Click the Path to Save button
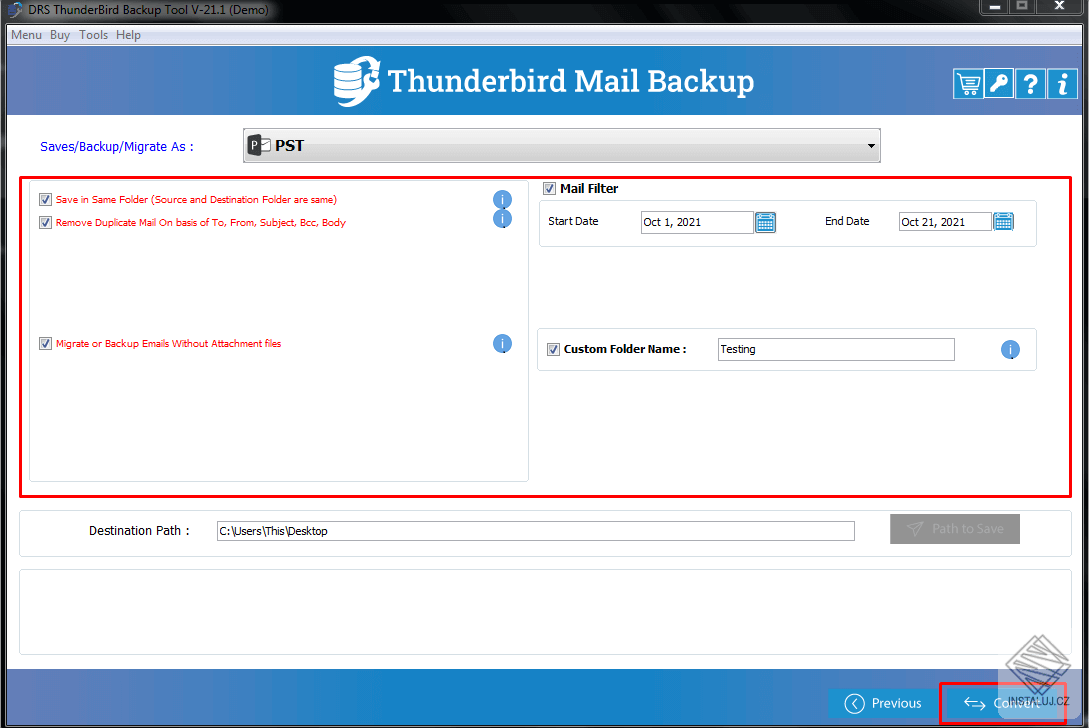This screenshot has width=1089, height=728. (x=955, y=529)
